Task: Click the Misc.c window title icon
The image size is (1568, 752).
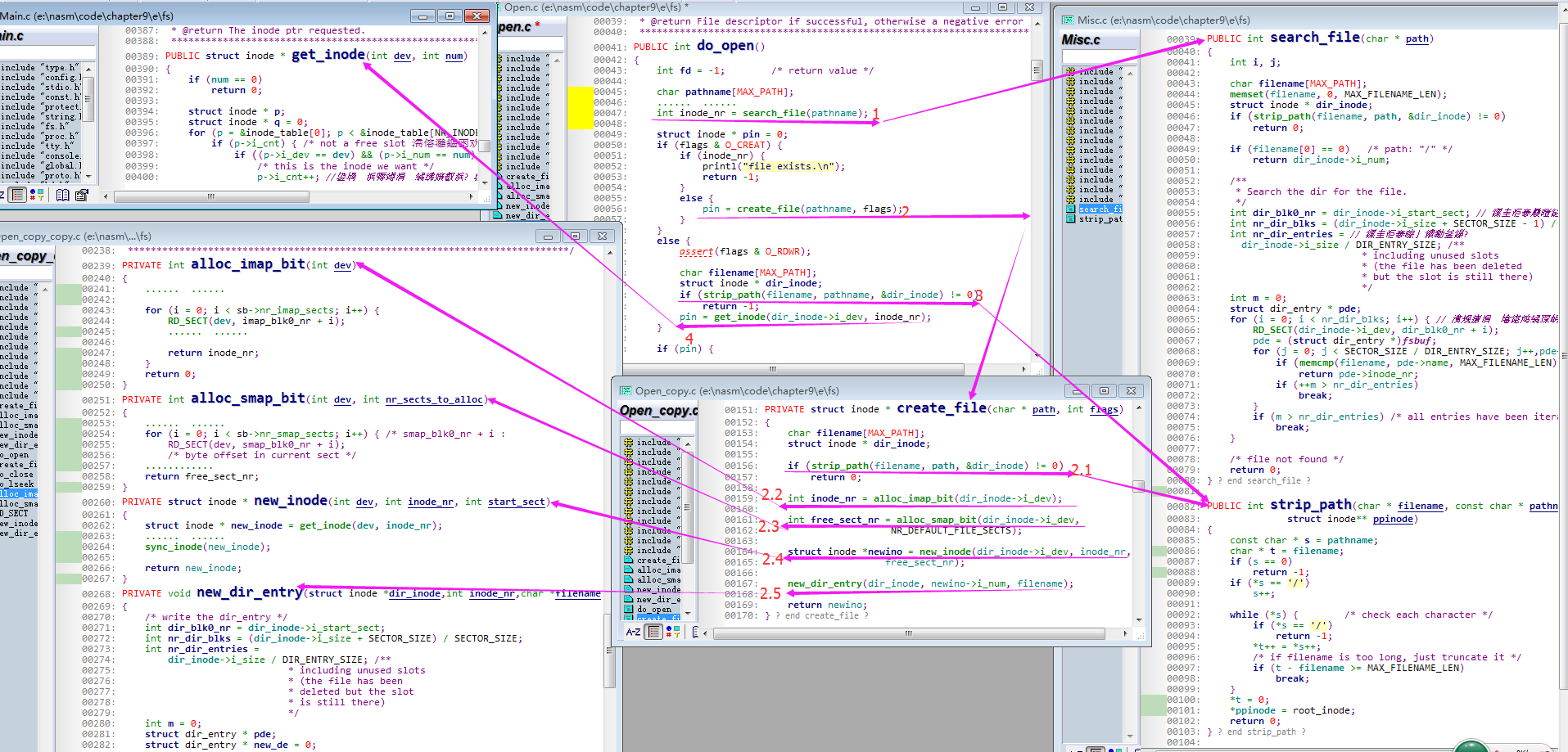Action: tap(1068, 20)
